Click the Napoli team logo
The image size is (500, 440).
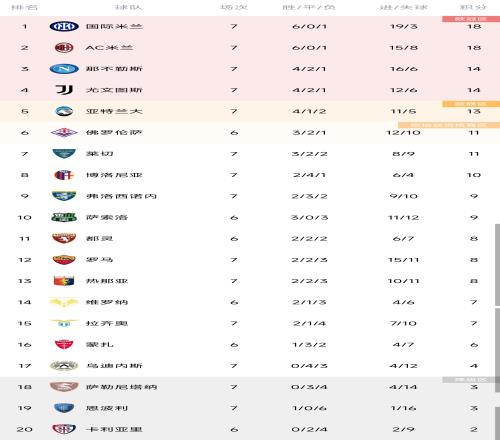(x=64, y=69)
